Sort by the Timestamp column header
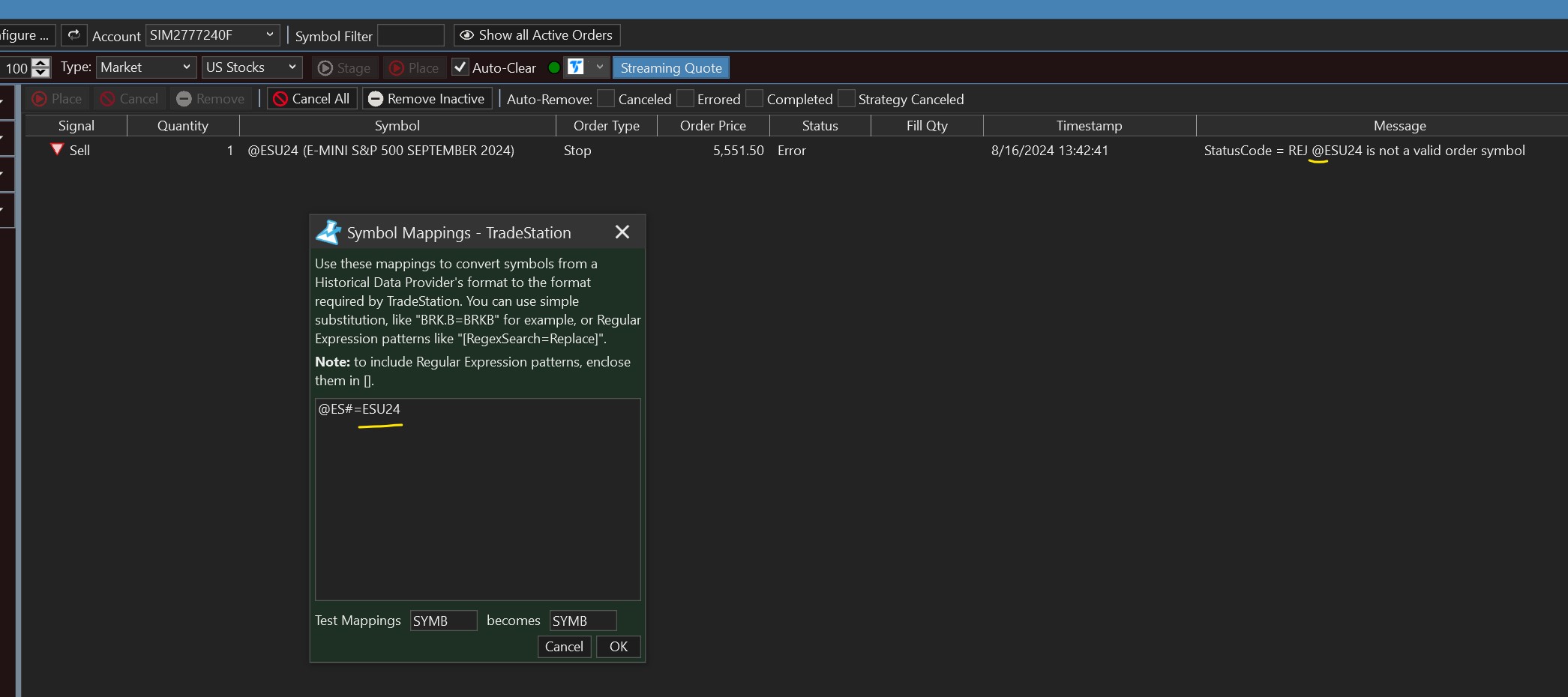The width and height of the screenshot is (1568, 697). [x=1090, y=126]
